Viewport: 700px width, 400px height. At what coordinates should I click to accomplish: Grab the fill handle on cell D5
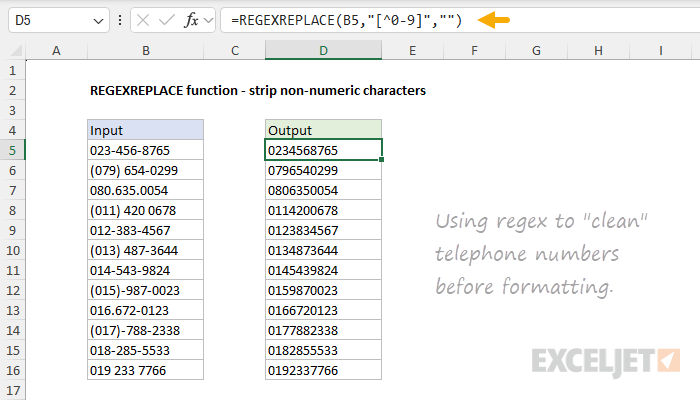tap(382, 160)
